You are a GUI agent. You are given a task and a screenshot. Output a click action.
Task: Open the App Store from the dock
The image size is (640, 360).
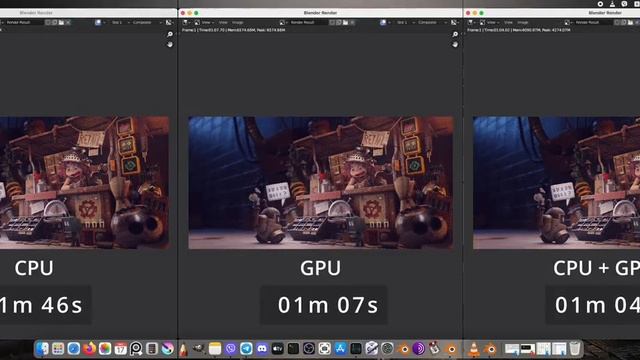pos(340,349)
